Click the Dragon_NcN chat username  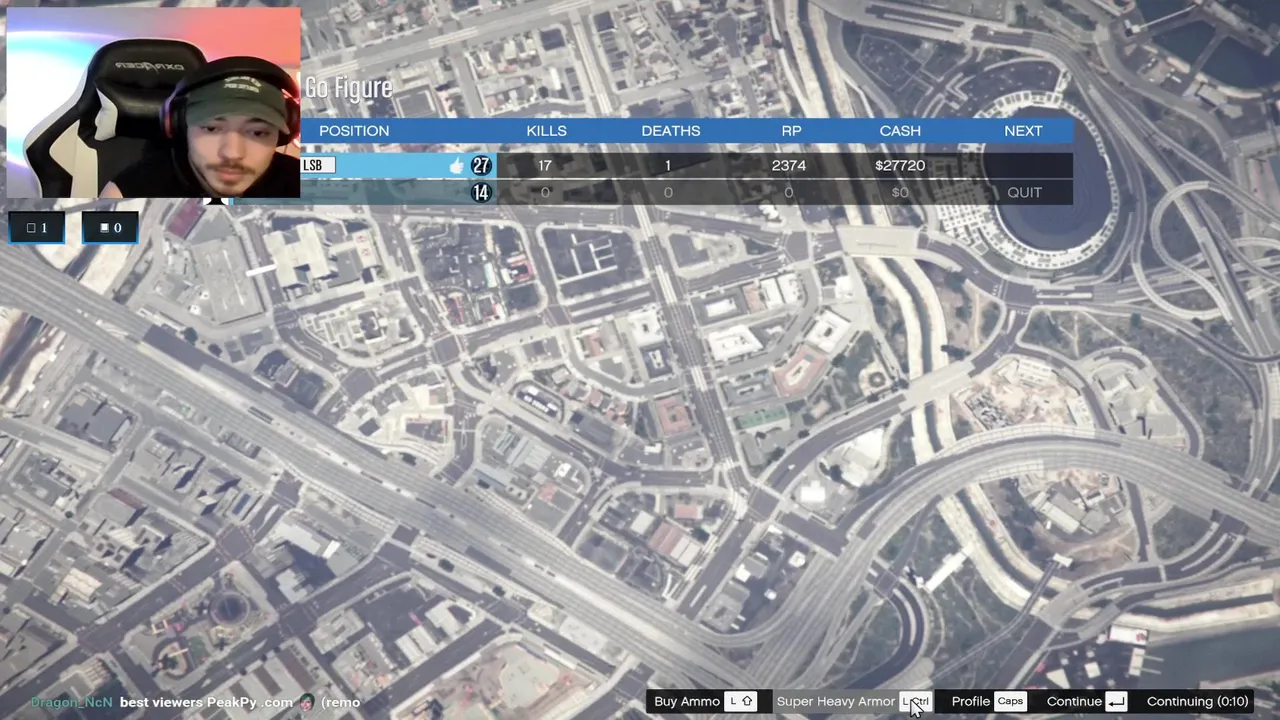point(71,702)
